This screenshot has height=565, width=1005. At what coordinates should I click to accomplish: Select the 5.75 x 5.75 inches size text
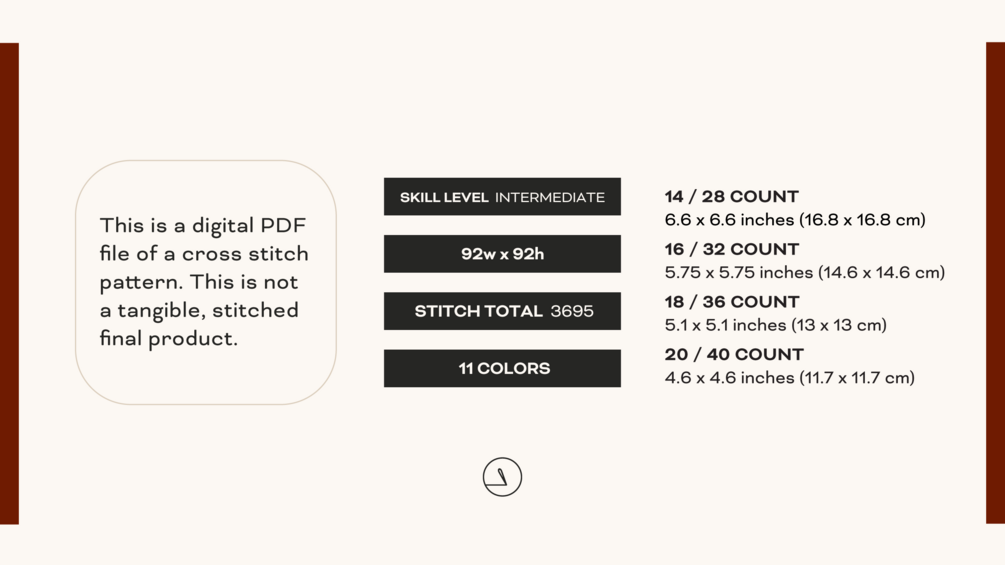pyautogui.click(x=804, y=272)
